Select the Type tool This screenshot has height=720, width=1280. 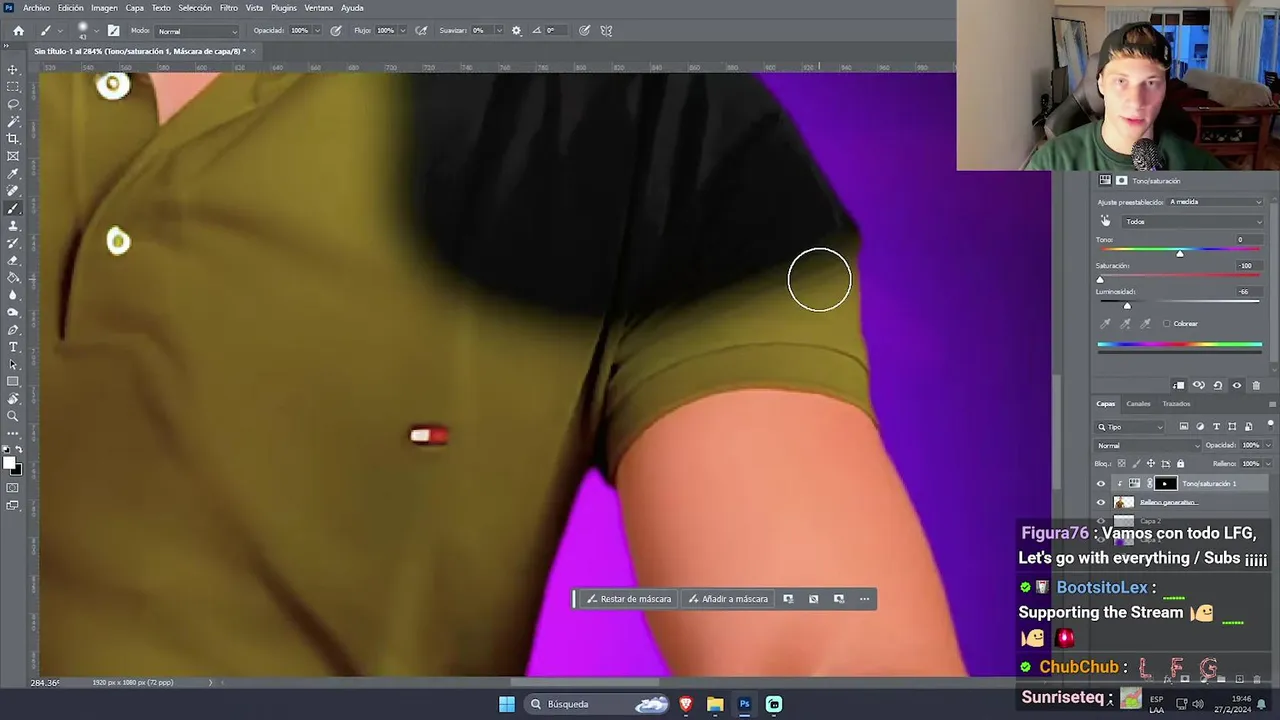tap(13, 347)
